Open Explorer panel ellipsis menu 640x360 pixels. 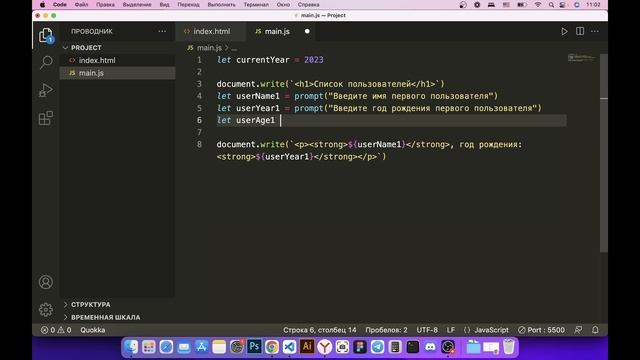tap(162, 31)
